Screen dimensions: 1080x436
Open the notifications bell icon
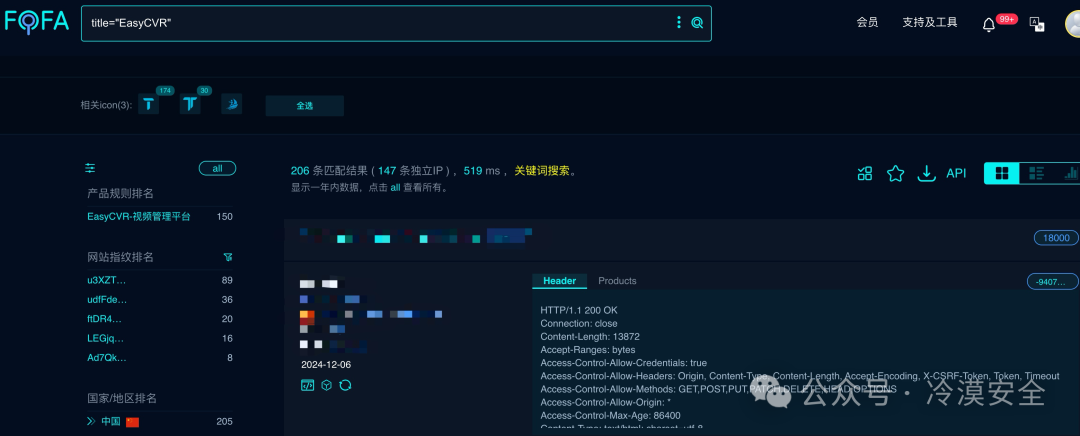(988, 25)
